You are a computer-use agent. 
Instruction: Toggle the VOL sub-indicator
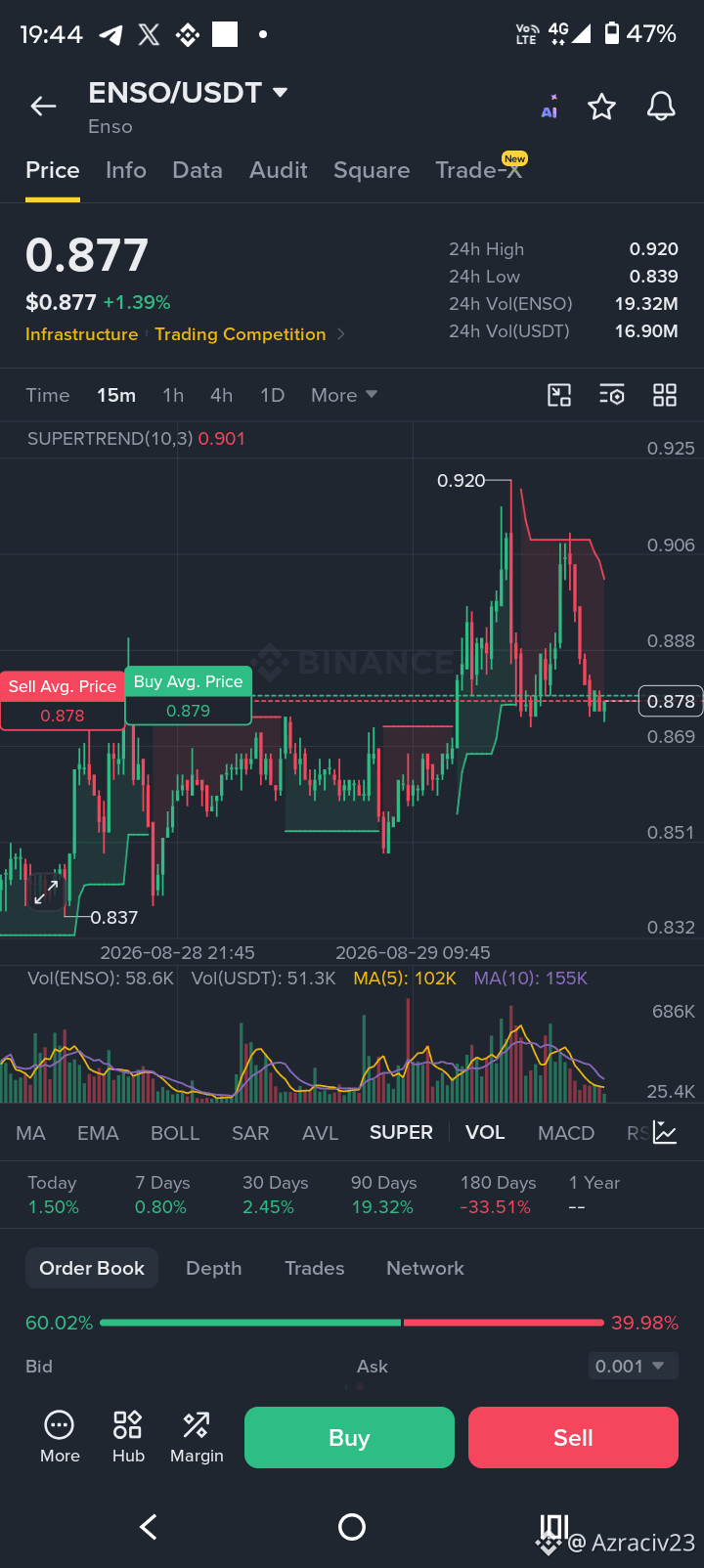coord(485,1132)
